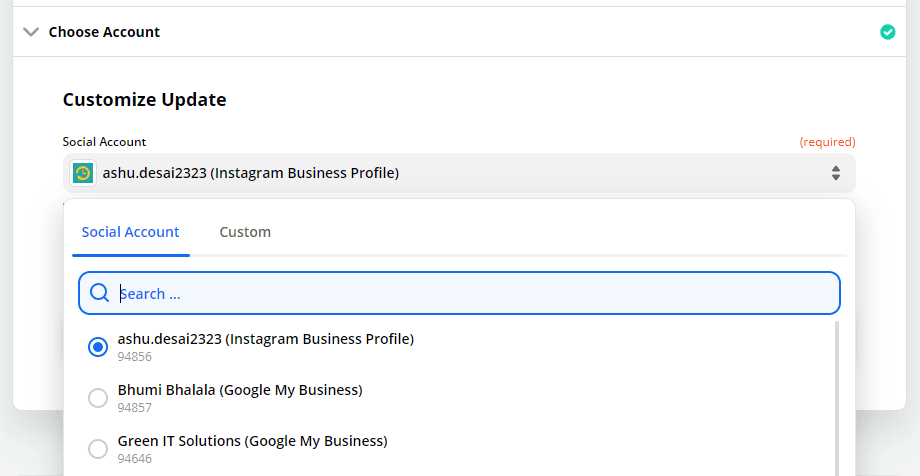Screen dimensions: 920x476
Task: Click the search magnifier icon
Action: pos(99,293)
